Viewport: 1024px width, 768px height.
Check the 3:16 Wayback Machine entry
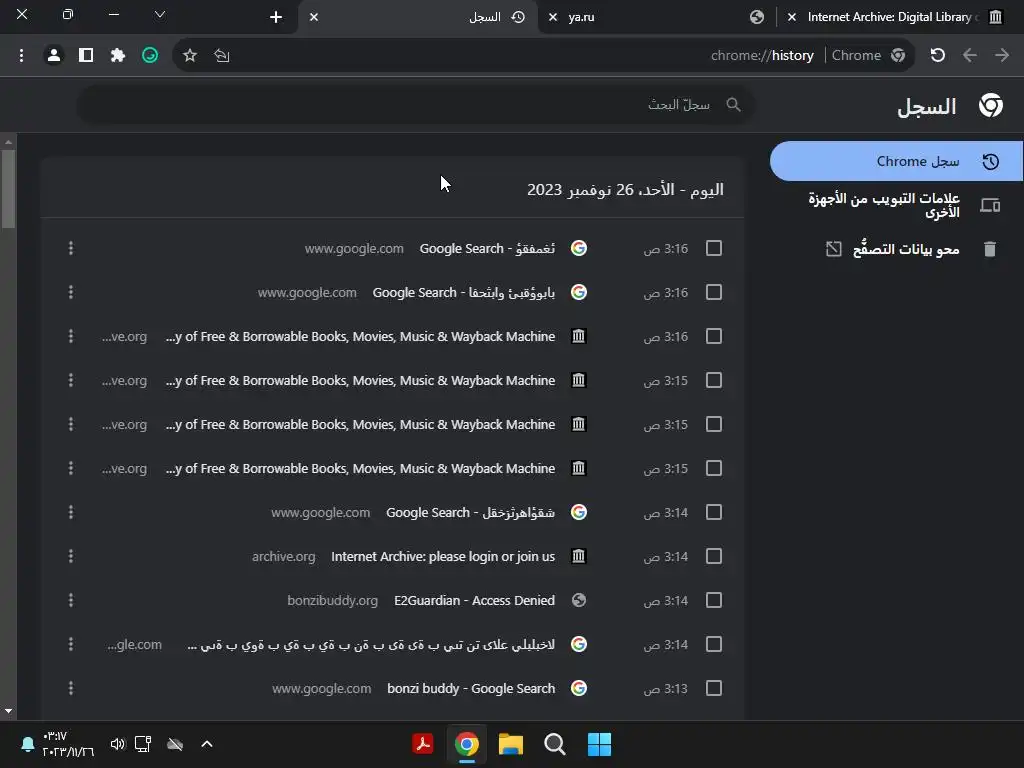[x=714, y=336]
